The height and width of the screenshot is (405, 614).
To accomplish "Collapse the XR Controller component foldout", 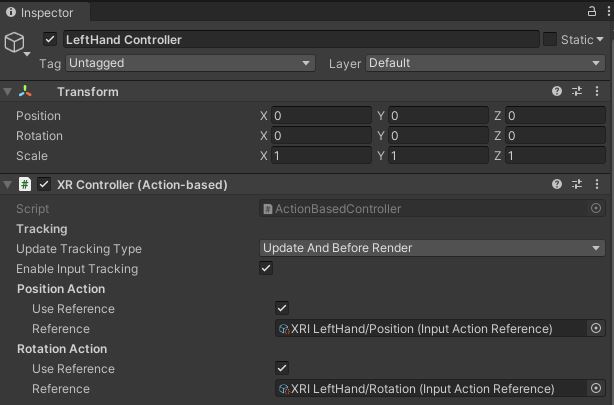I will coord(7,184).
